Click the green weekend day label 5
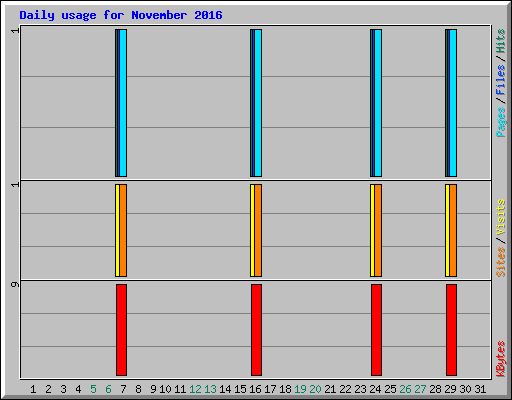The image size is (512, 400). click(x=93, y=389)
